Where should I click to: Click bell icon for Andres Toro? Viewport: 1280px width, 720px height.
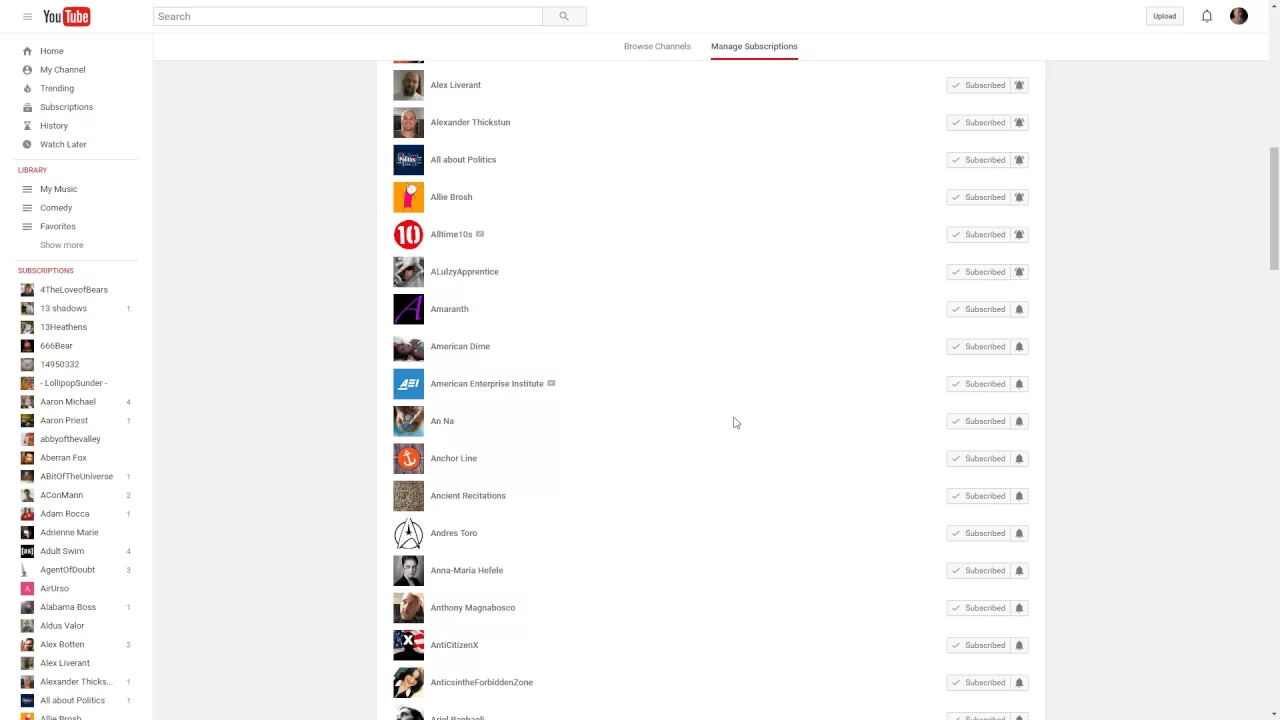pos(1019,533)
